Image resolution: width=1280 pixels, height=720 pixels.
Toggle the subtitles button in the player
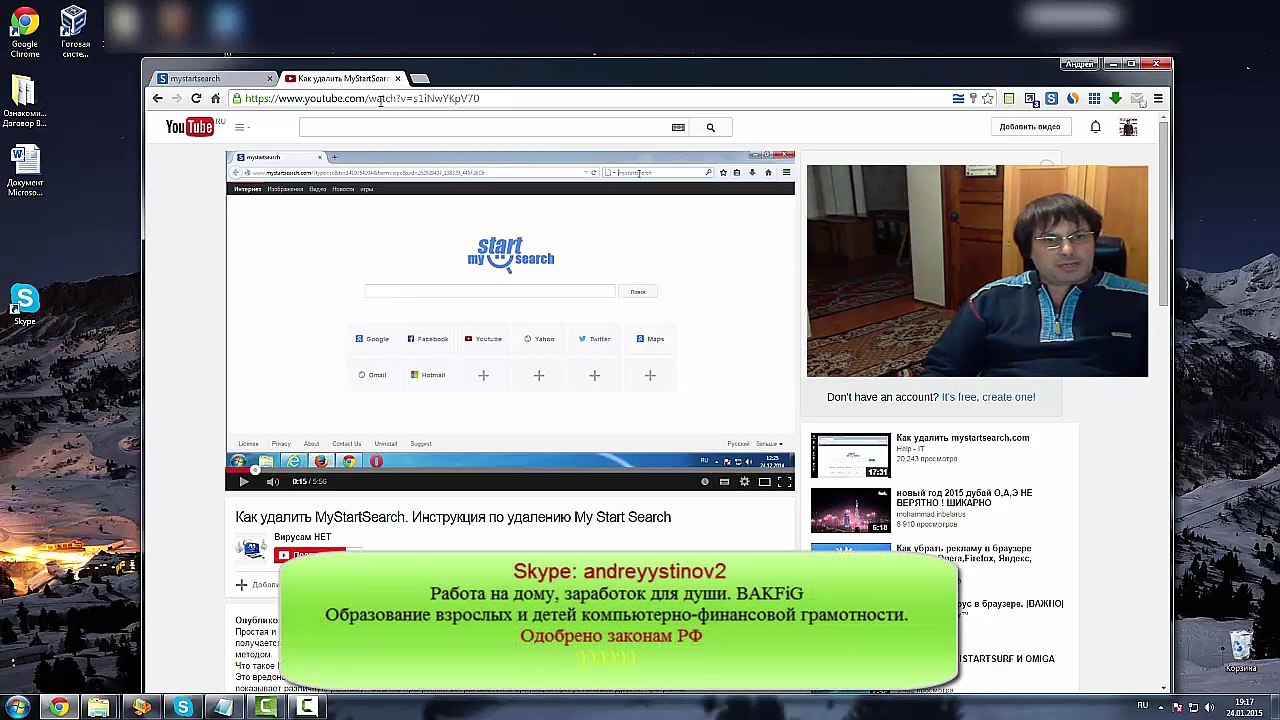click(x=724, y=481)
